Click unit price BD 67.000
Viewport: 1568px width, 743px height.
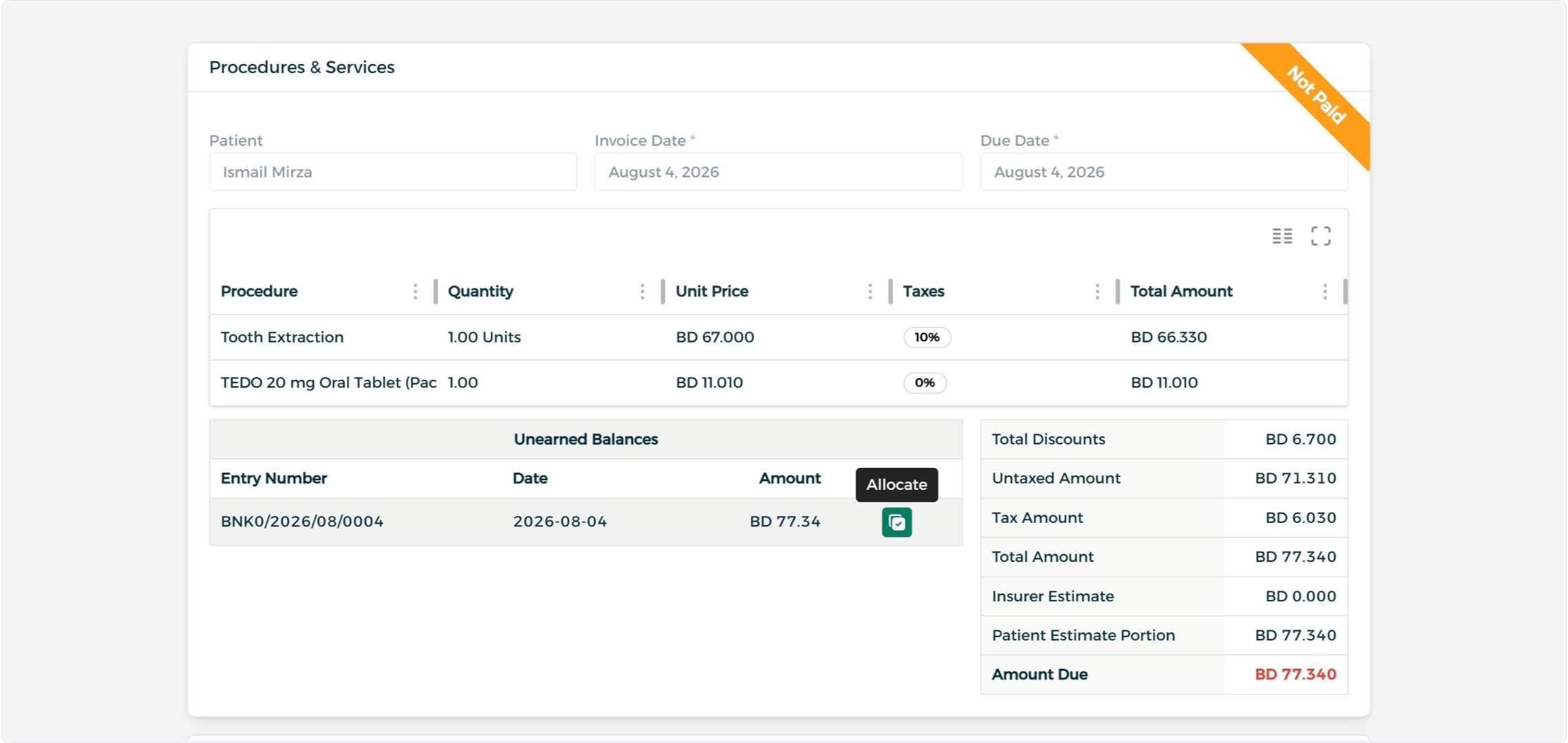pyautogui.click(x=715, y=337)
